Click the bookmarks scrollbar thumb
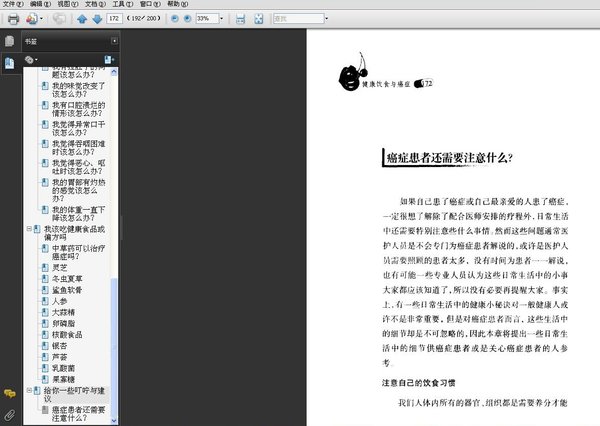This screenshot has width=600, height=426. [114, 346]
